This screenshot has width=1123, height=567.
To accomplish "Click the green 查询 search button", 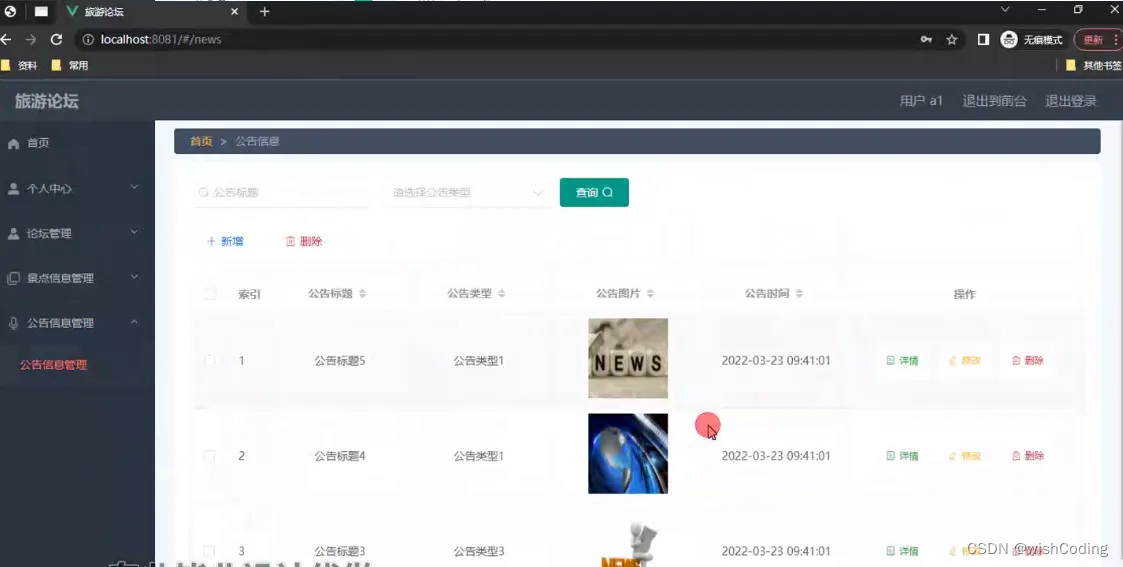I will pos(594,192).
